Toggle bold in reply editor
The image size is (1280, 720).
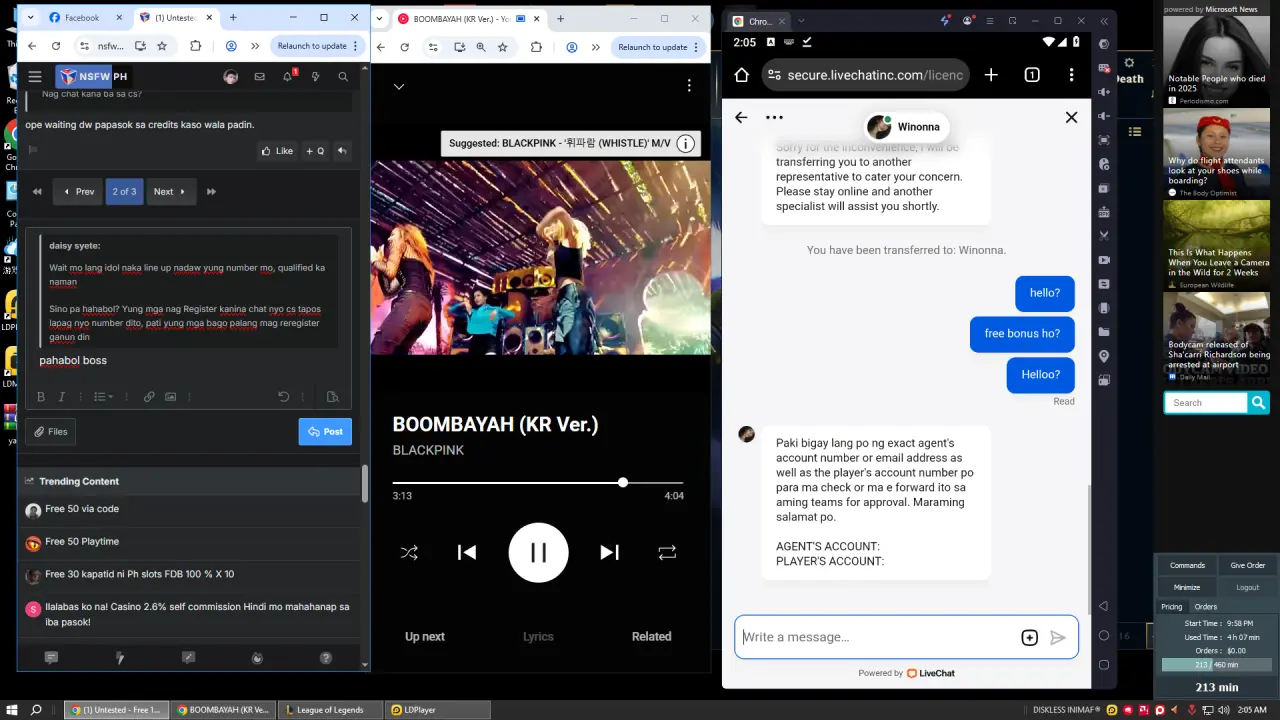(x=41, y=397)
